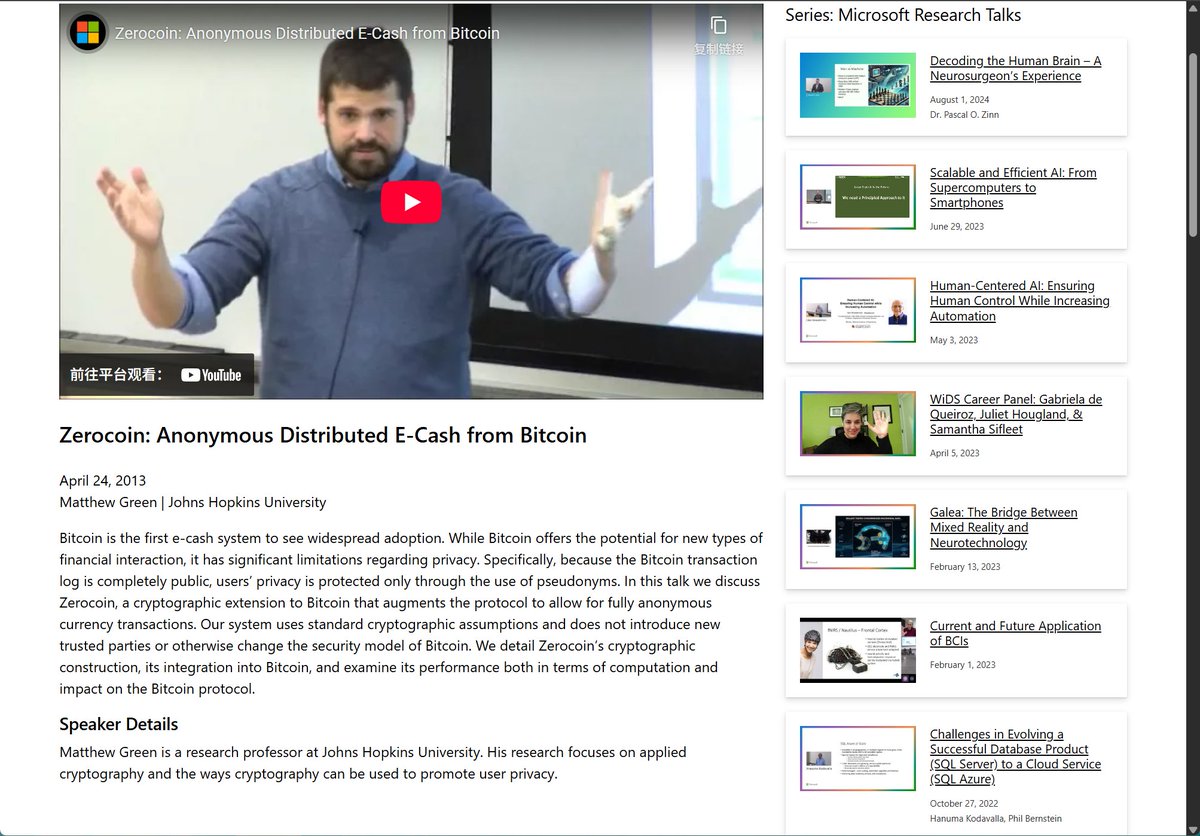The height and width of the screenshot is (836, 1200).
Task: Open the video title link in player
Action: click(x=307, y=33)
